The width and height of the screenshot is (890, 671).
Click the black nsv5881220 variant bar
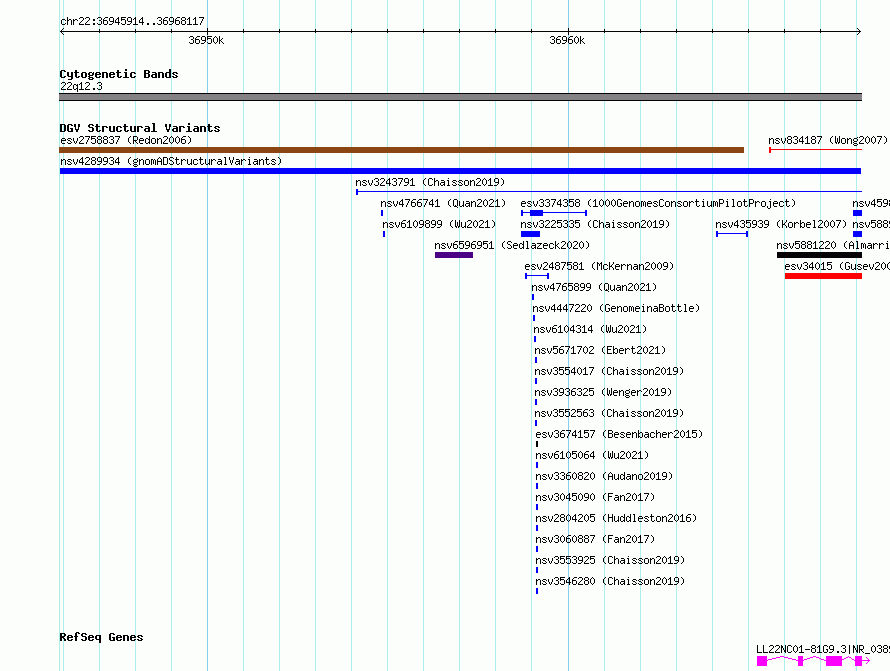coord(819,255)
